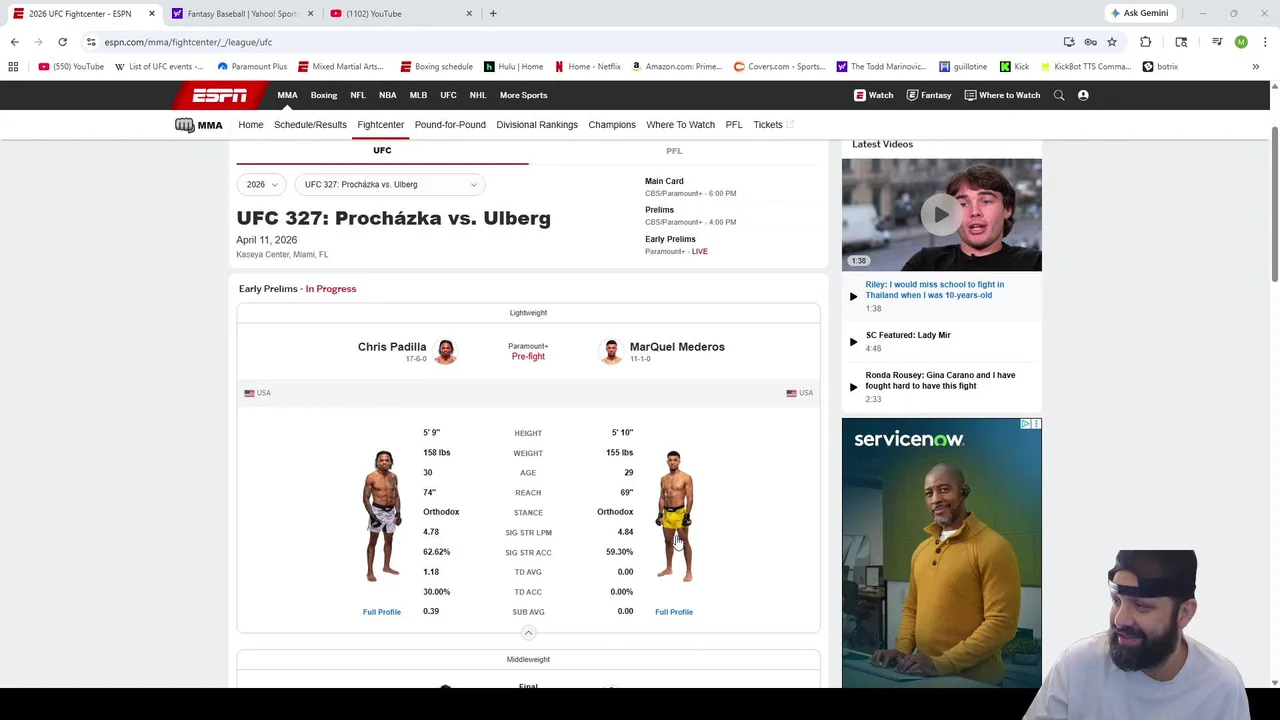Viewport: 1280px width, 720px height.
Task: Select NFL in the ESPN top navigation
Action: [x=358, y=95]
